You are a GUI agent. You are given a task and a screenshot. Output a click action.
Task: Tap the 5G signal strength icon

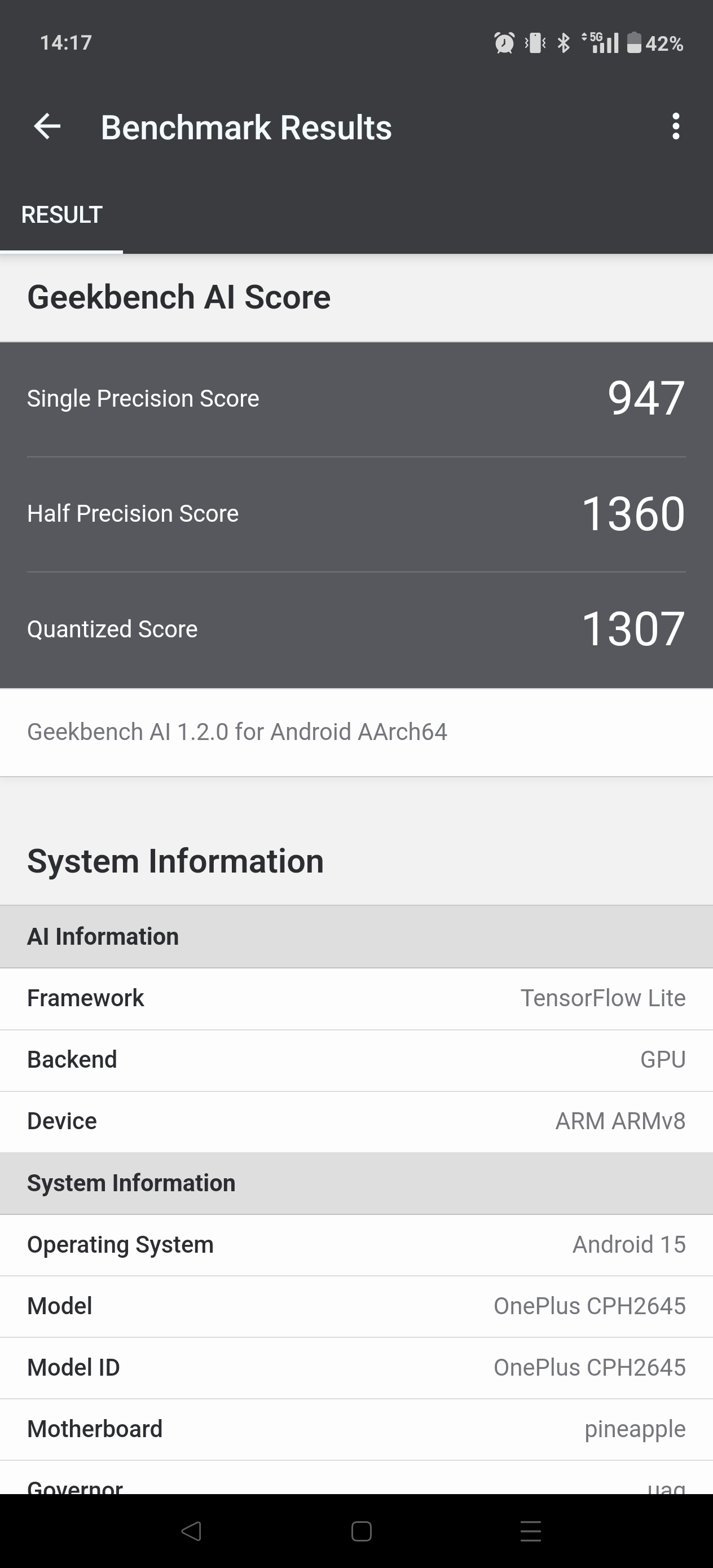(x=601, y=43)
